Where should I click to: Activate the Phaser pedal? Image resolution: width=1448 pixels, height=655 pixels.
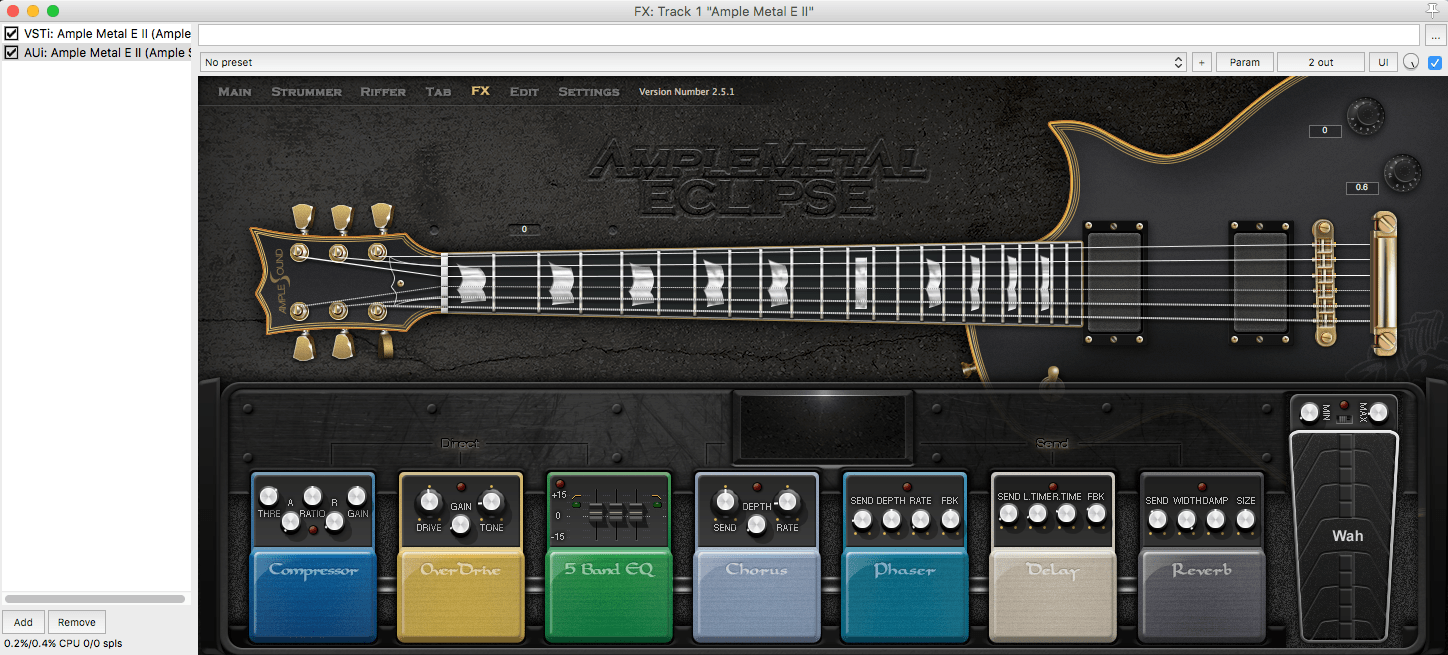pos(905,596)
